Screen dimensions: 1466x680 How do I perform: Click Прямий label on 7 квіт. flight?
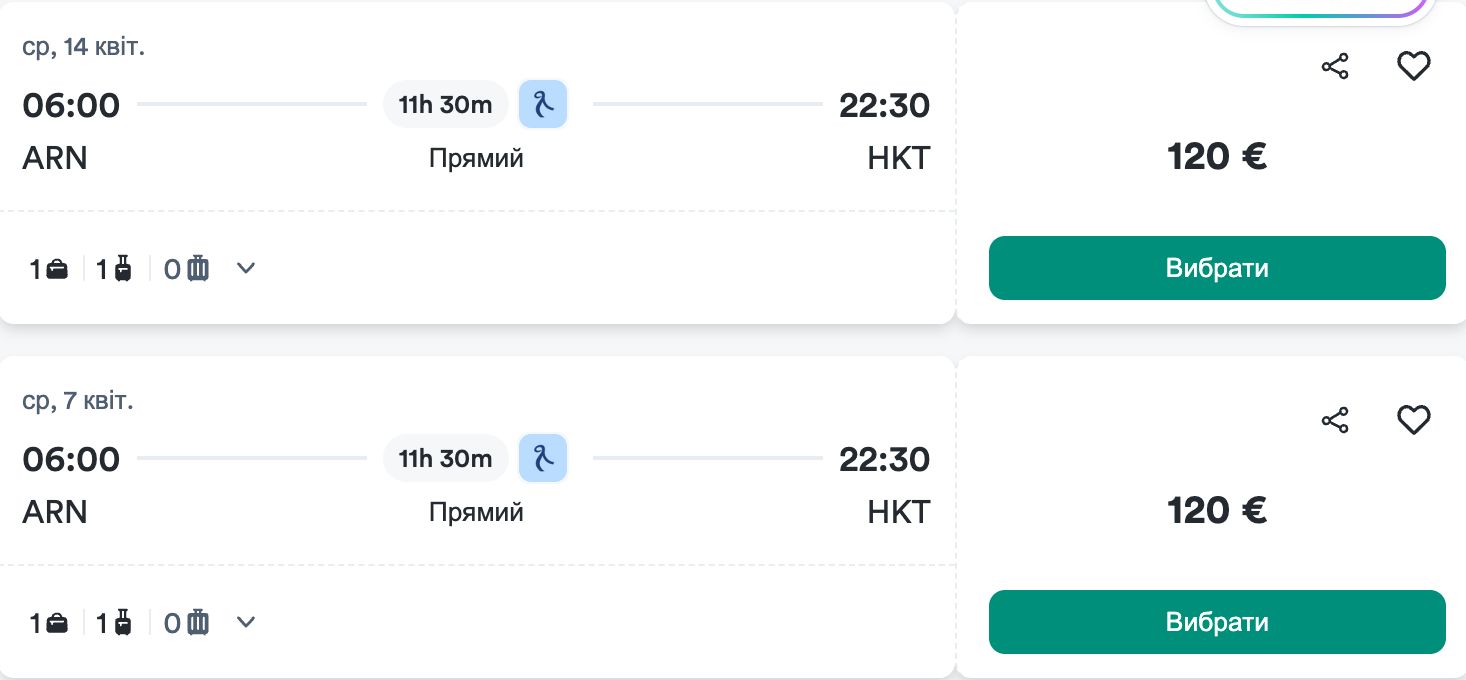pos(476,513)
